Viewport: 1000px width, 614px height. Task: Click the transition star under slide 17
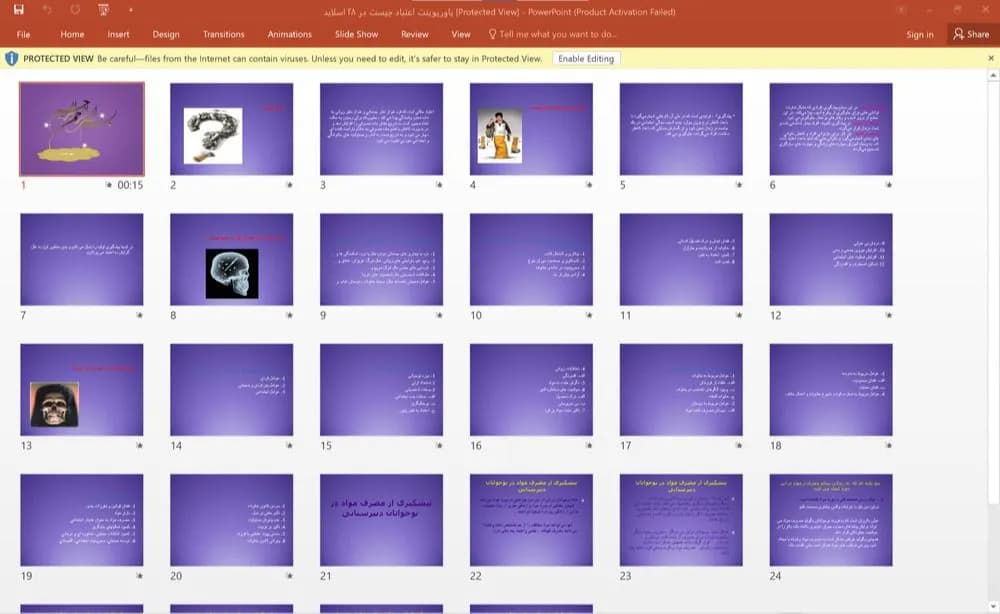point(739,446)
